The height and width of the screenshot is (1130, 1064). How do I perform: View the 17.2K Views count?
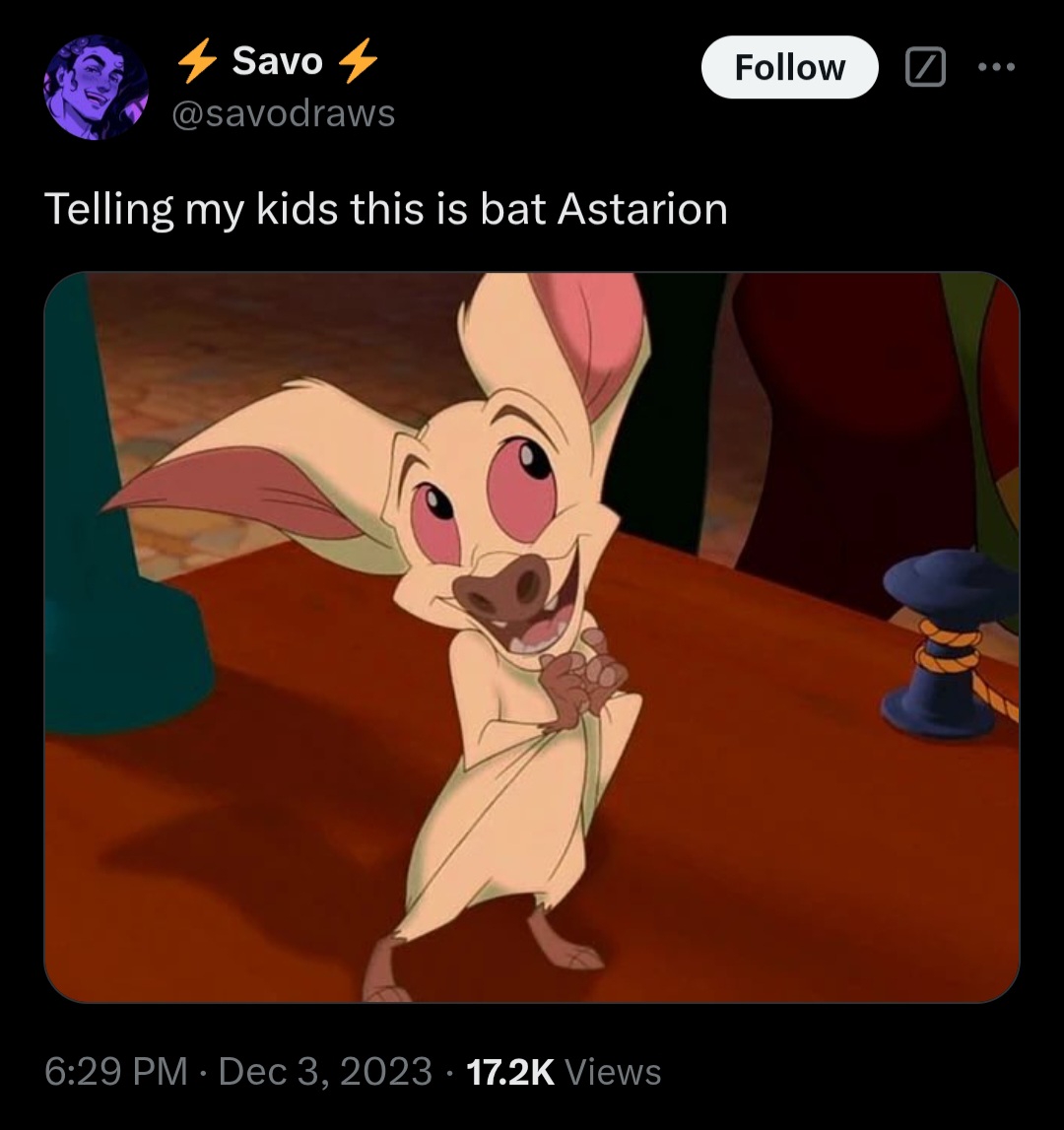pos(564,1071)
